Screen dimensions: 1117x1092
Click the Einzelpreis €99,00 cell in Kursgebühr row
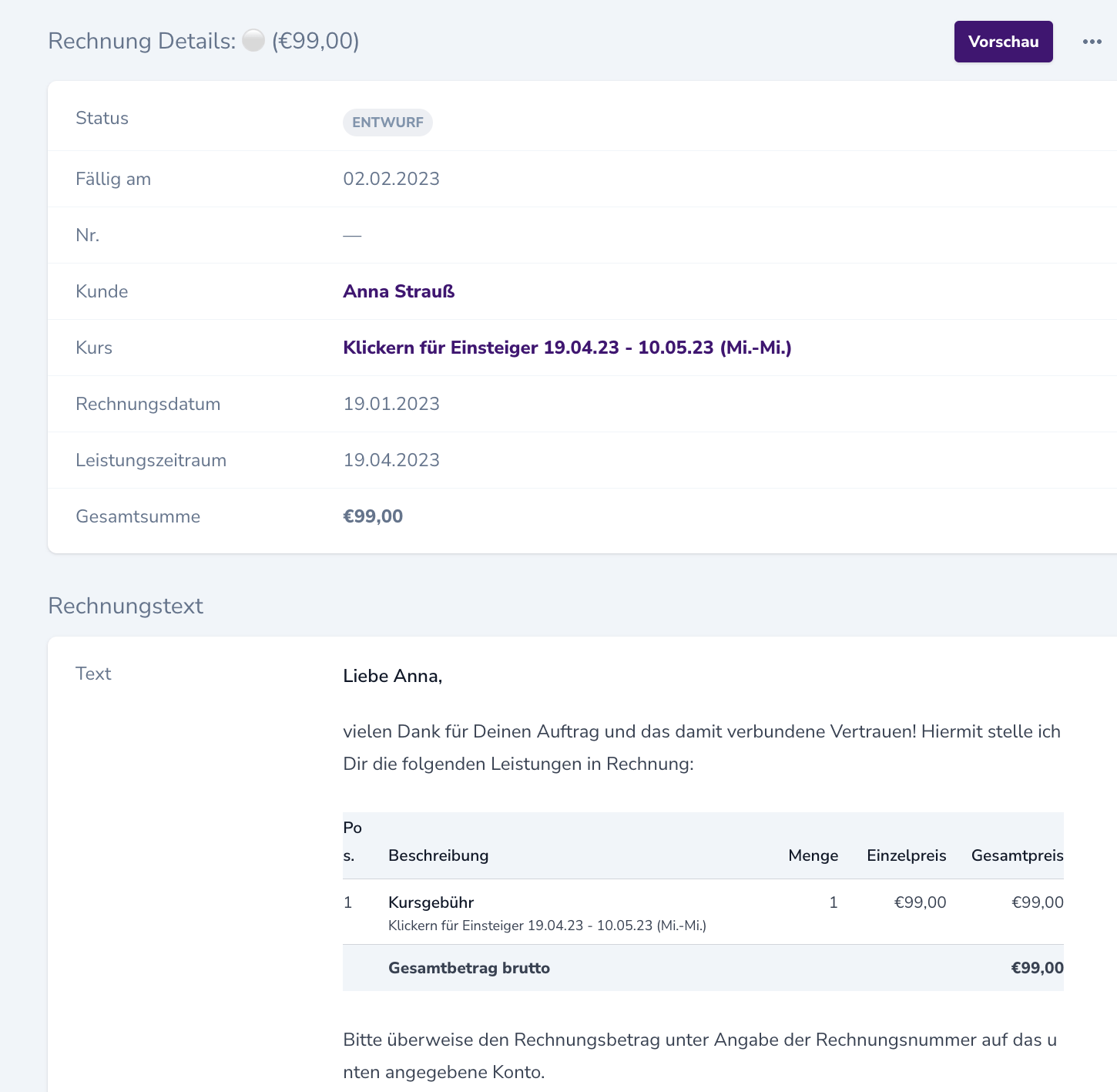(x=920, y=902)
